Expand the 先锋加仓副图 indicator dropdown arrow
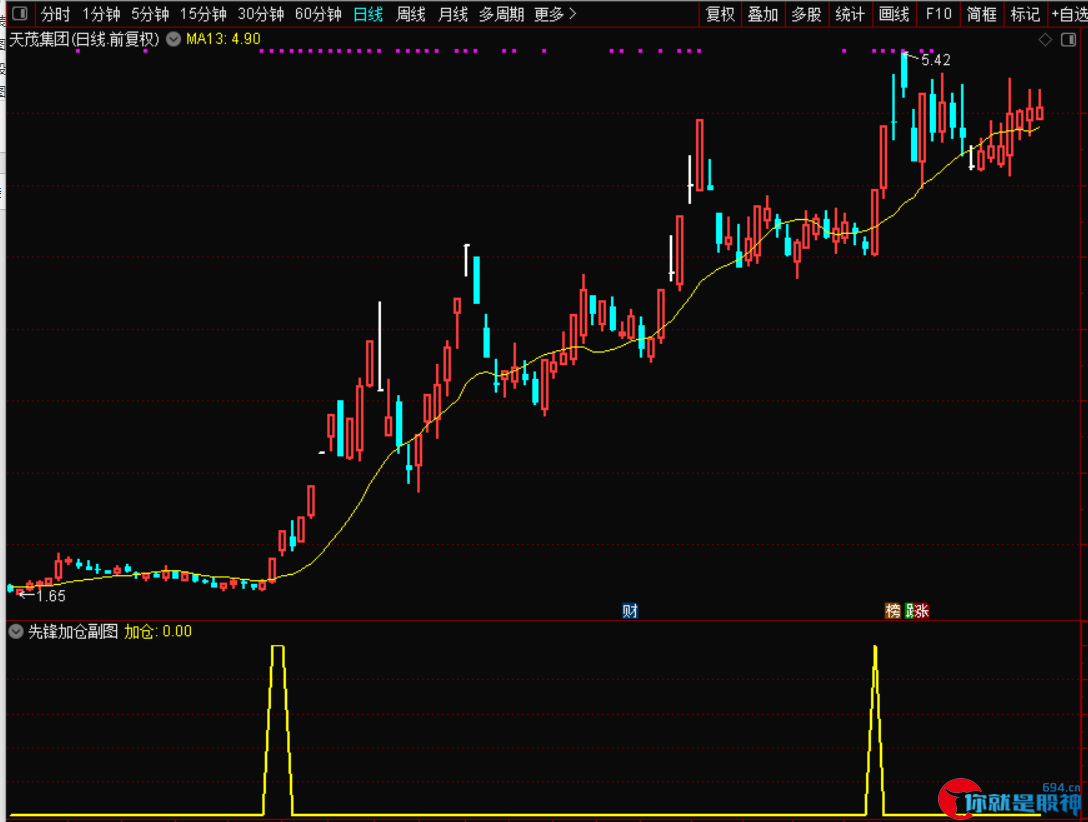The height and width of the screenshot is (822, 1088). click(x=16, y=631)
